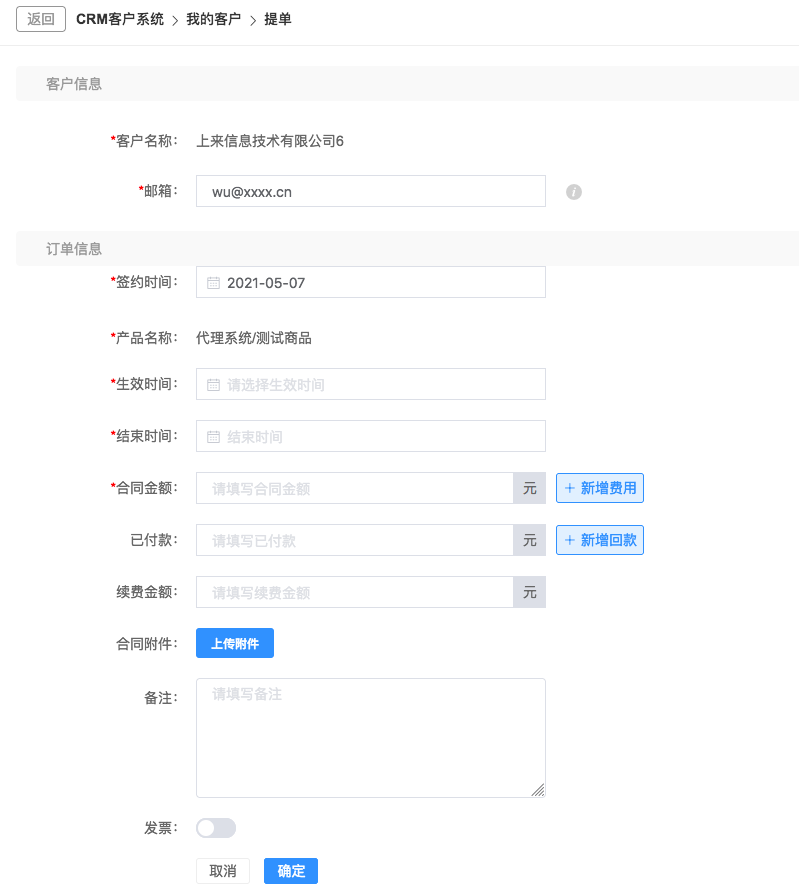Click calendar icon in 签约时间 field
799x884 pixels.
pos(213,282)
